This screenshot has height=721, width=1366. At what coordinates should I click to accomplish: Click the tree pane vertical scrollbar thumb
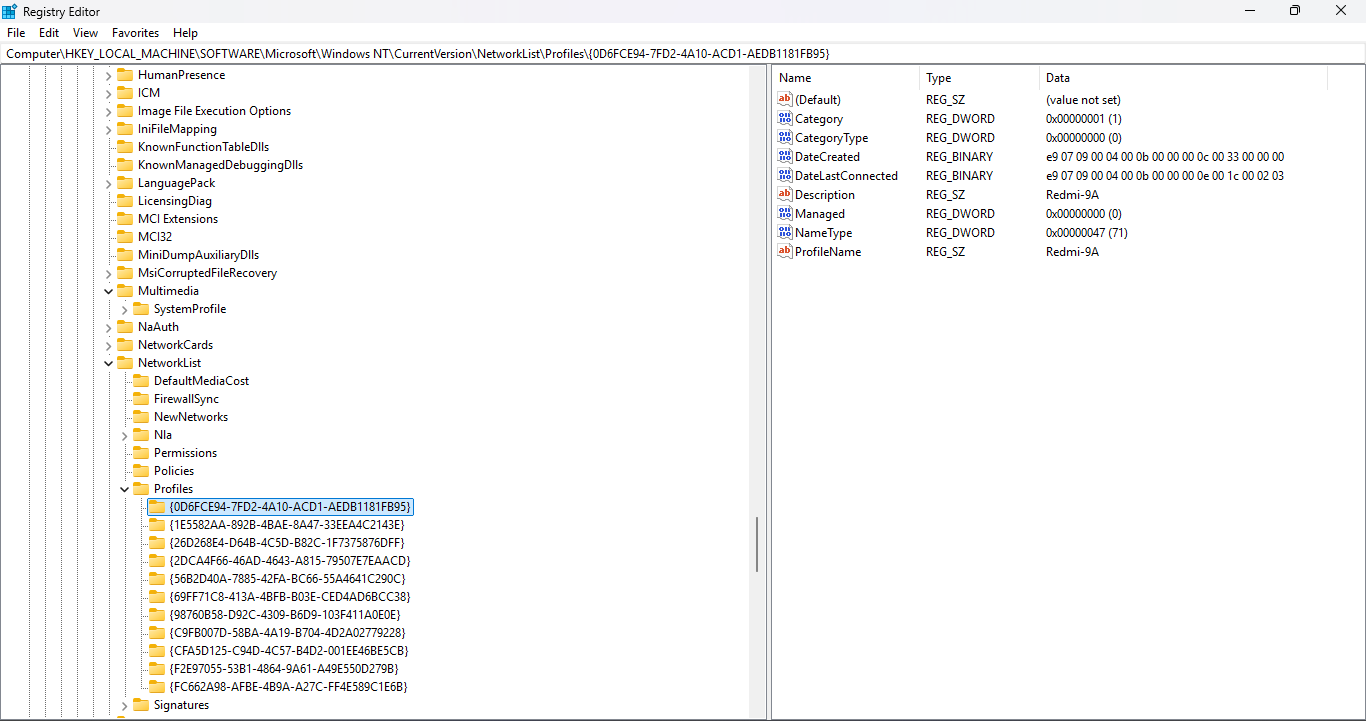pos(757,544)
